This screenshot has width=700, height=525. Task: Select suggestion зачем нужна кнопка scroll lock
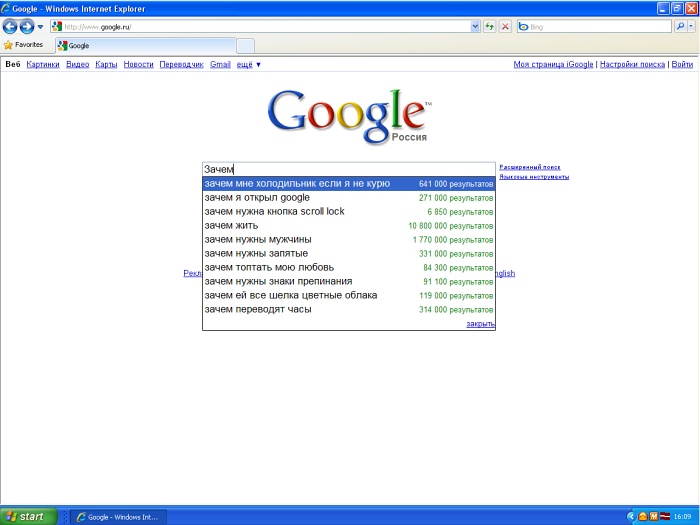pyautogui.click(x=349, y=212)
